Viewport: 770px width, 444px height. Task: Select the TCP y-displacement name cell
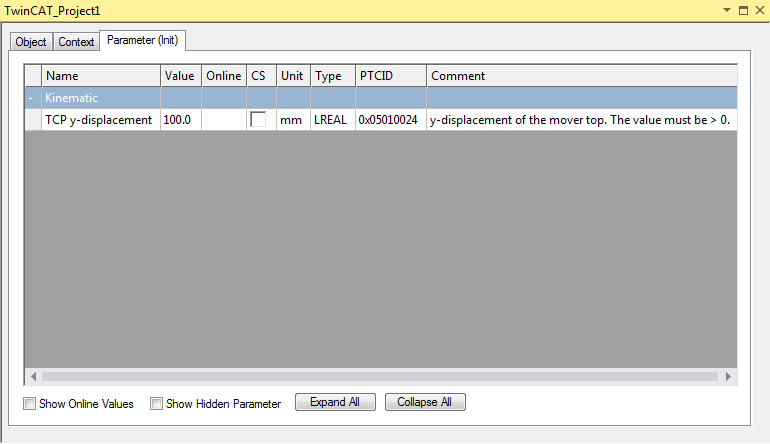(101, 120)
